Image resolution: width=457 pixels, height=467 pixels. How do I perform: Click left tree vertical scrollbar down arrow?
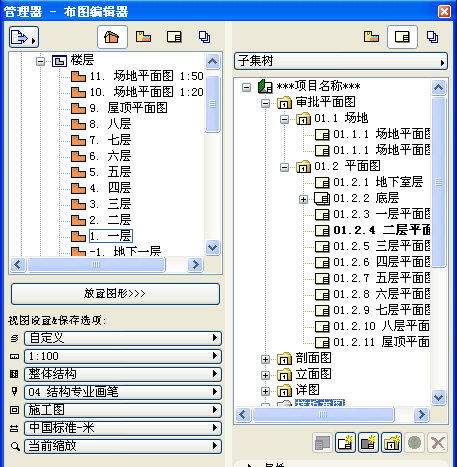pos(212,248)
